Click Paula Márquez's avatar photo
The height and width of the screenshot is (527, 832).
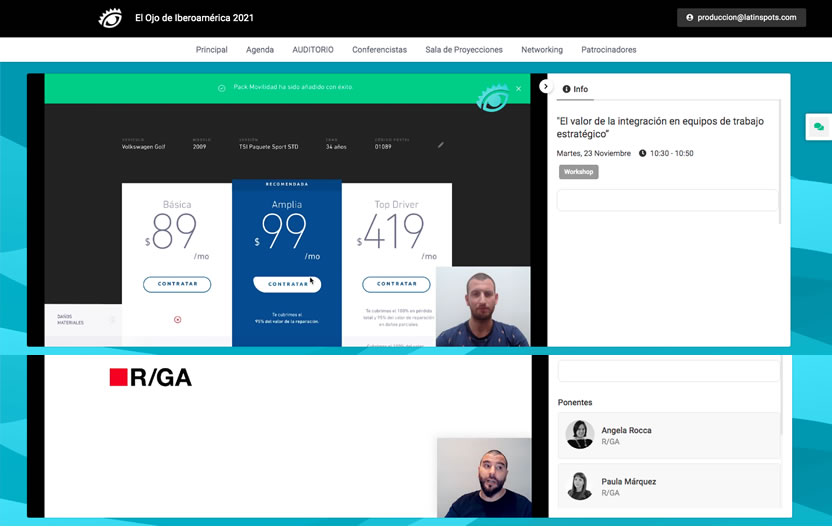(580, 486)
